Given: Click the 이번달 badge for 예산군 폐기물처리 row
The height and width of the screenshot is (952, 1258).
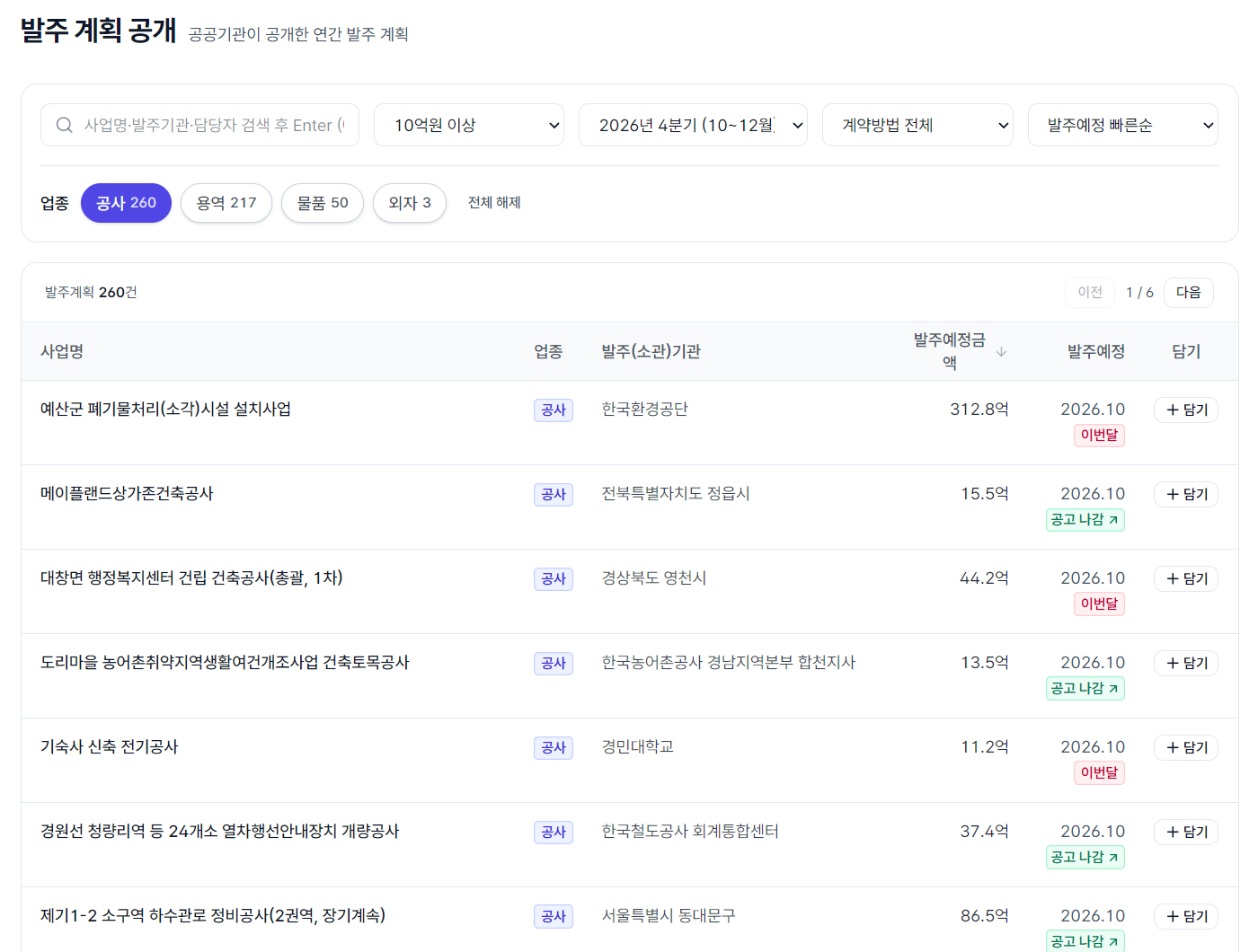Looking at the screenshot, I should tap(1099, 436).
